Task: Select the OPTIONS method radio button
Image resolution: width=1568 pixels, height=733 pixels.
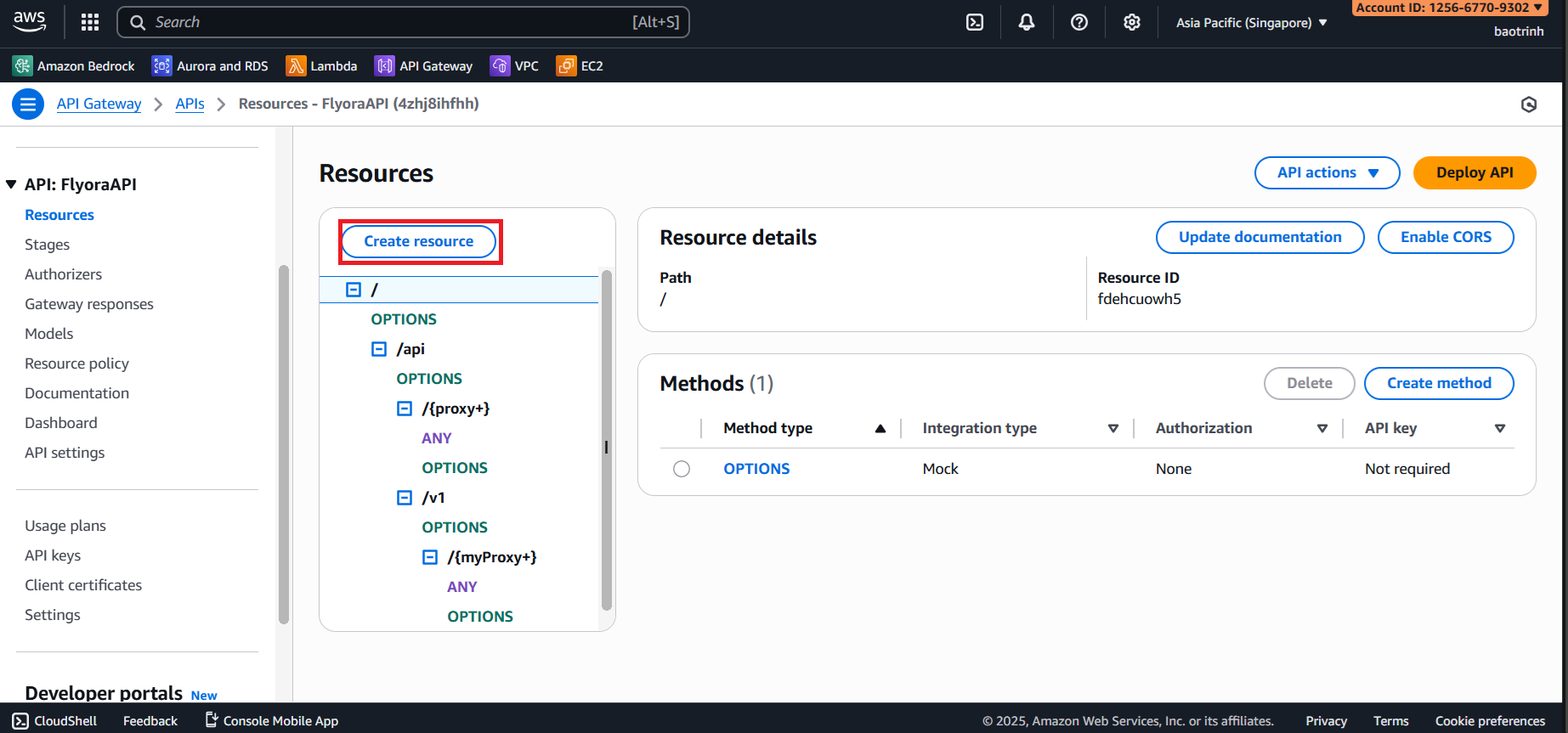Action: coord(682,469)
